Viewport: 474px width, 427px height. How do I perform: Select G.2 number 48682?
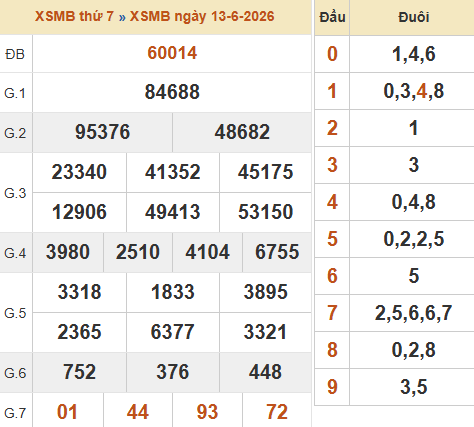[x=242, y=132]
